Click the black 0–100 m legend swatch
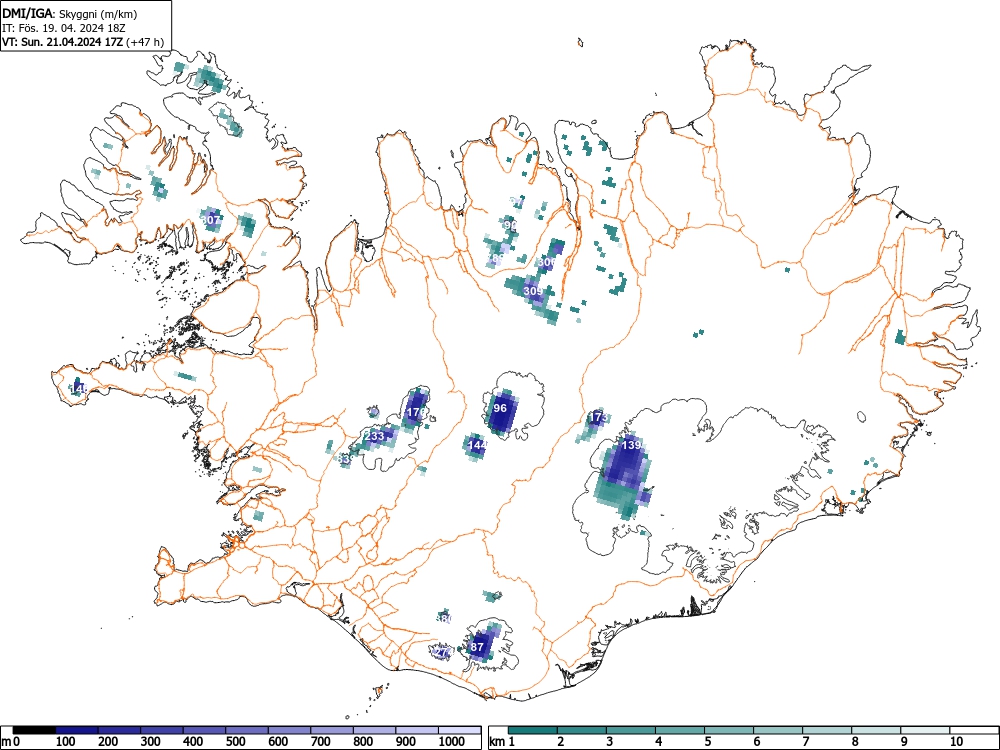 click(x=34, y=730)
